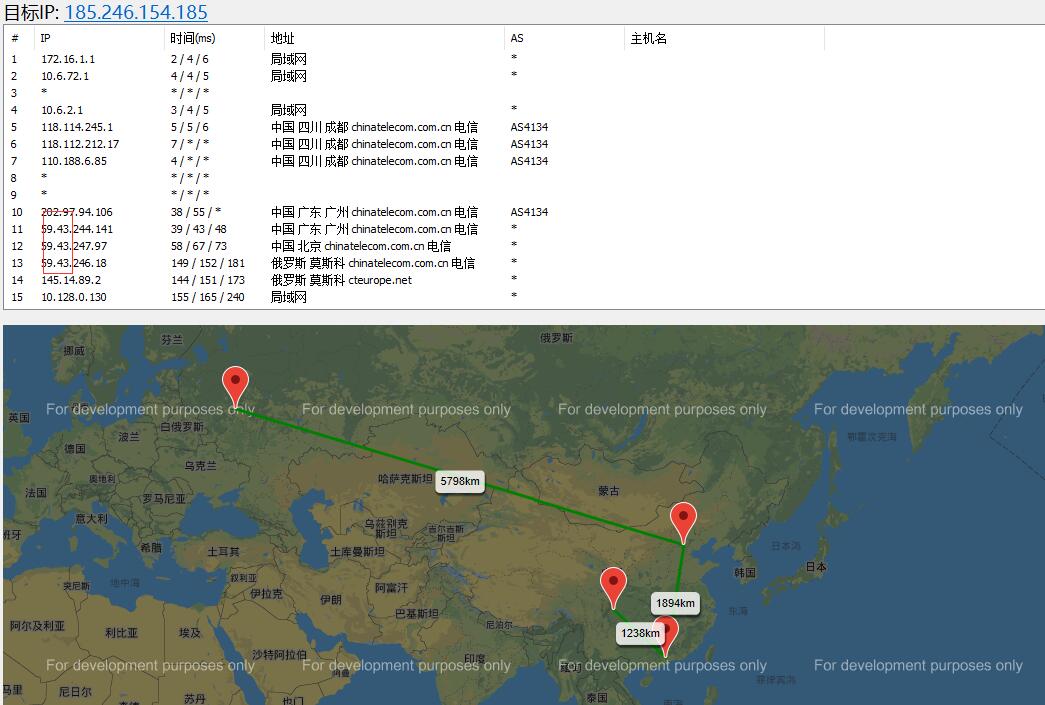Sort by the 主机名 column header
The height and width of the screenshot is (705, 1045).
(724, 39)
